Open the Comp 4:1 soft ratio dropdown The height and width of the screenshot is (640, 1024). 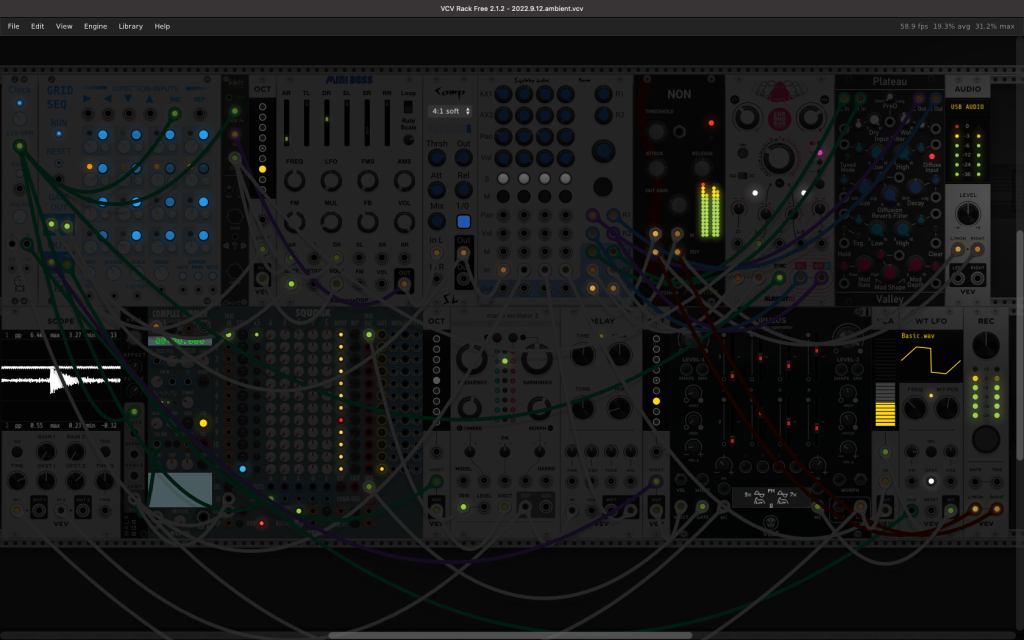450,111
